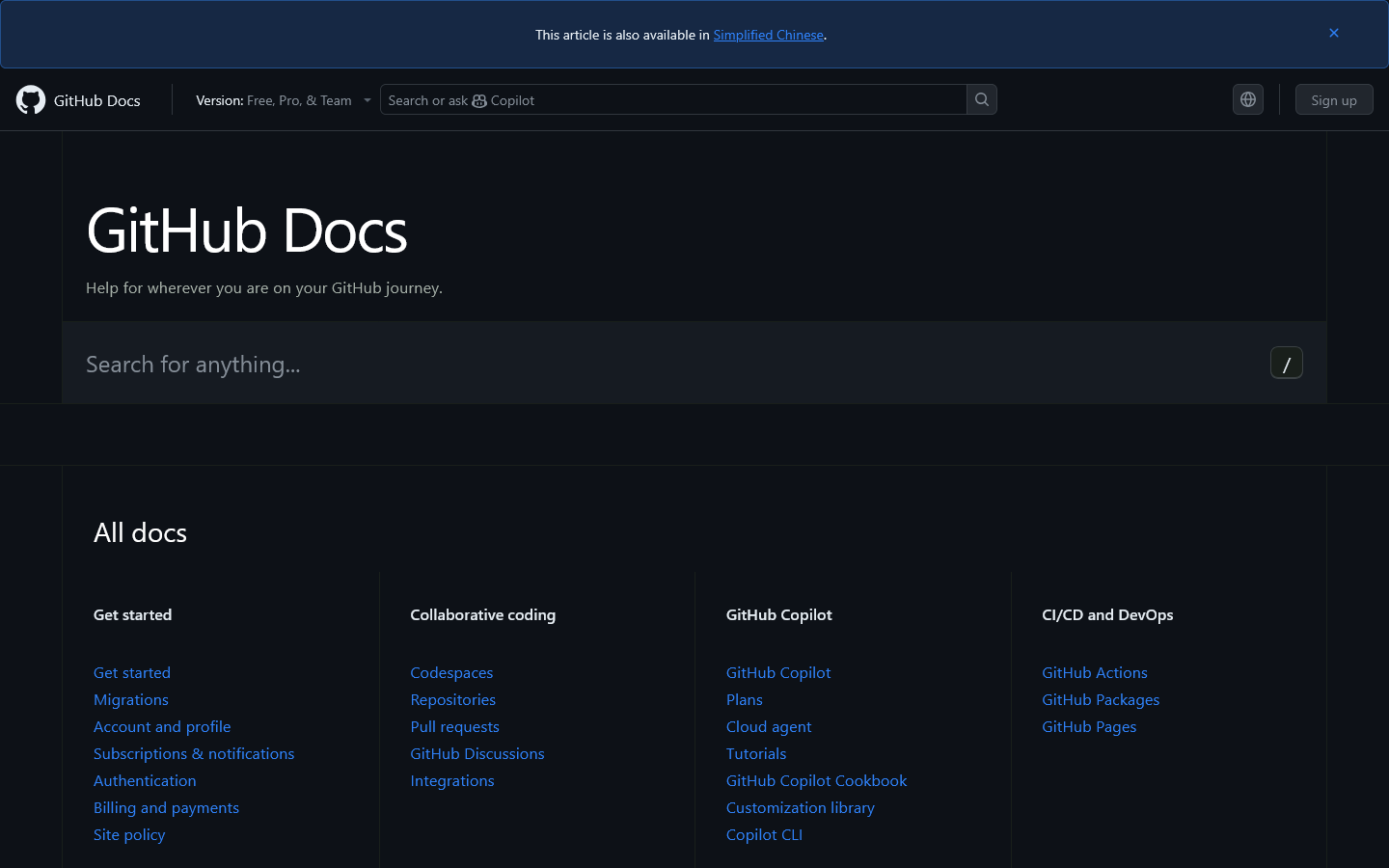Viewport: 1389px width, 868px height.
Task: Open the GitHub Packages link
Action: pos(1101,699)
